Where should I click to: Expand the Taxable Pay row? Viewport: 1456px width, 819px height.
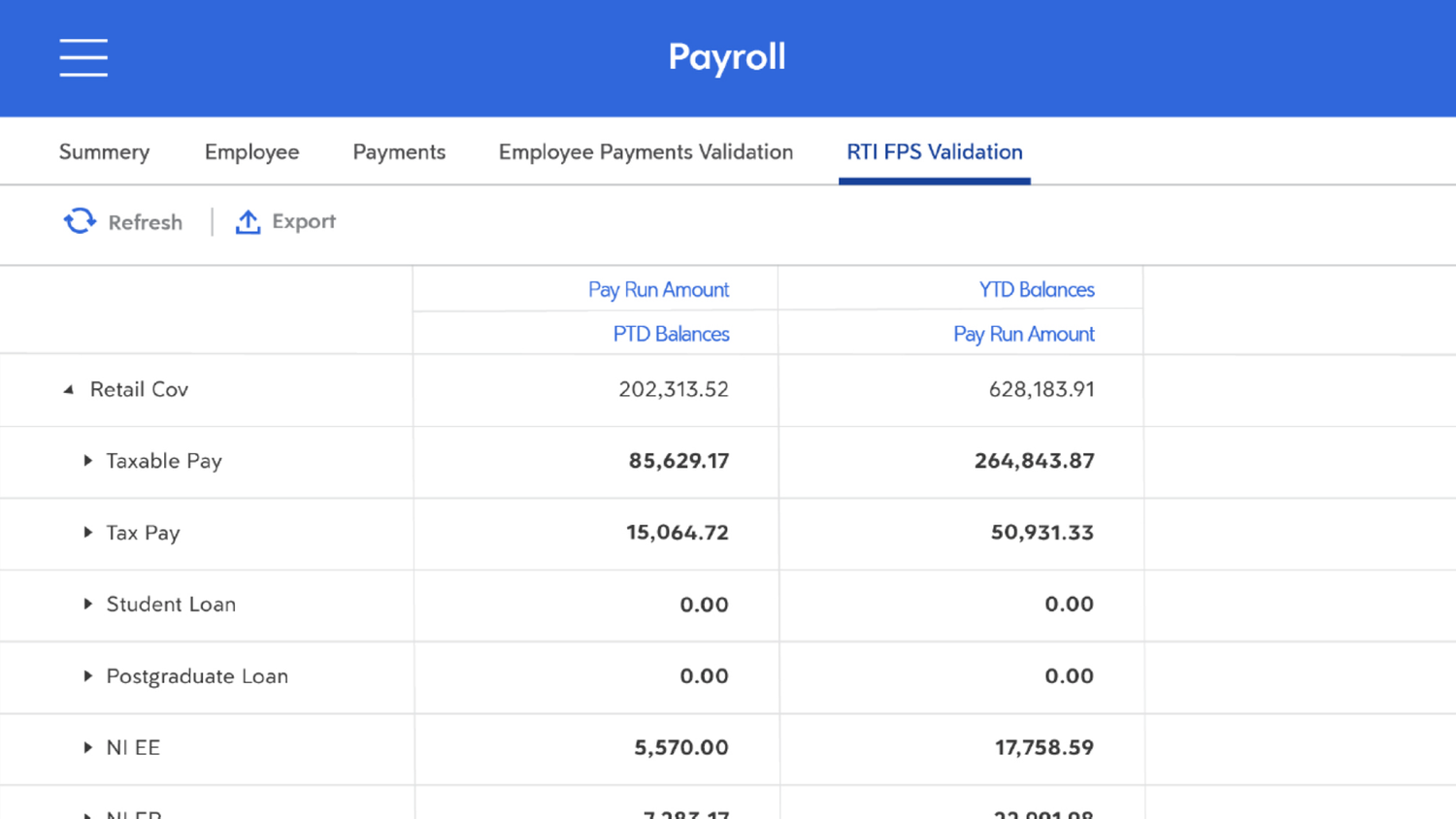tap(86, 461)
